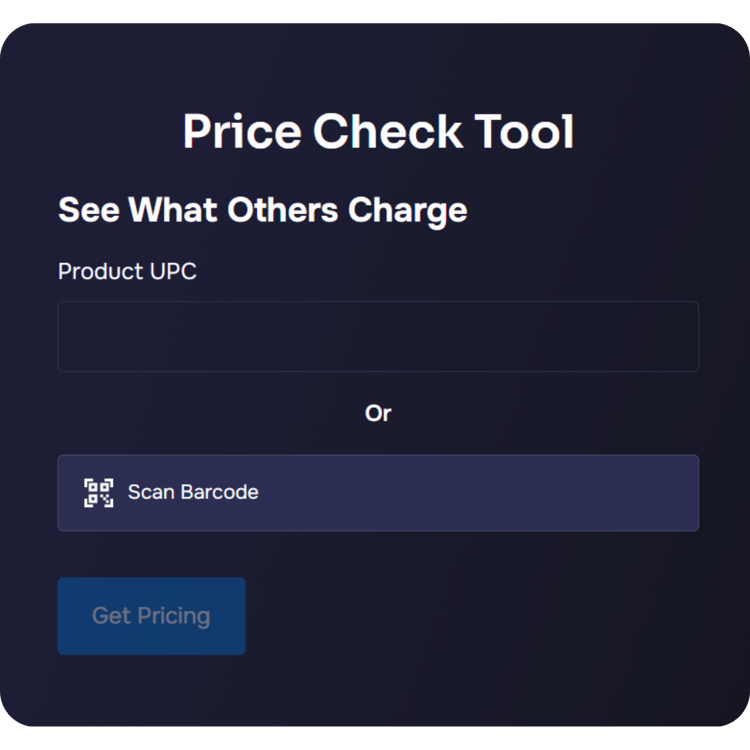Viewport: 750px width, 750px height.
Task: Click the Product UPC label
Action: [127, 271]
